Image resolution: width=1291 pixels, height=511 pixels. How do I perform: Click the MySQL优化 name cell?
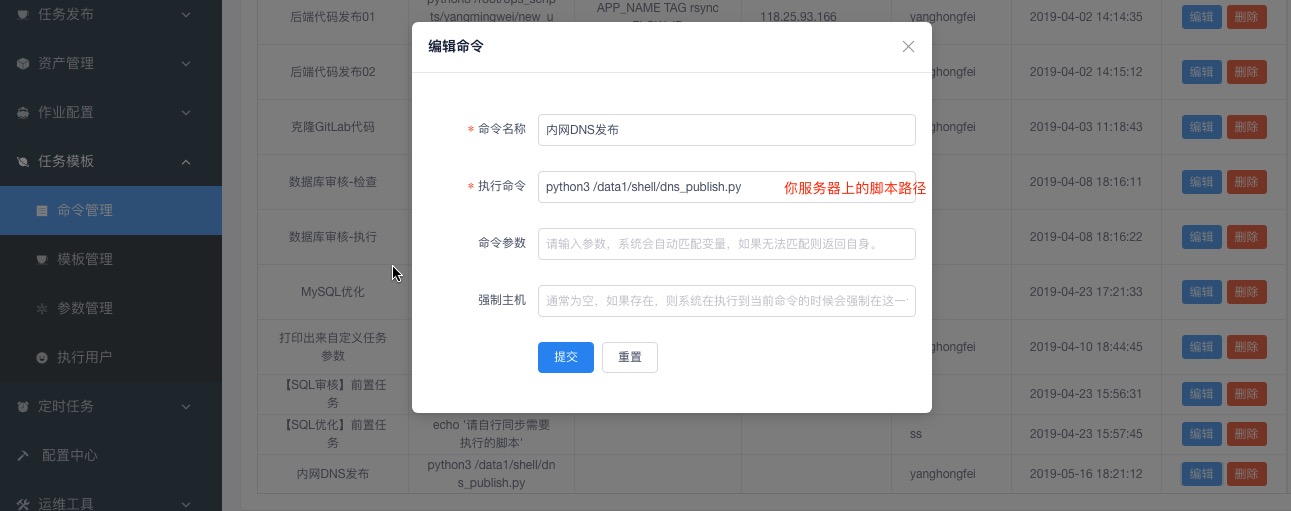pyautogui.click(x=333, y=292)
